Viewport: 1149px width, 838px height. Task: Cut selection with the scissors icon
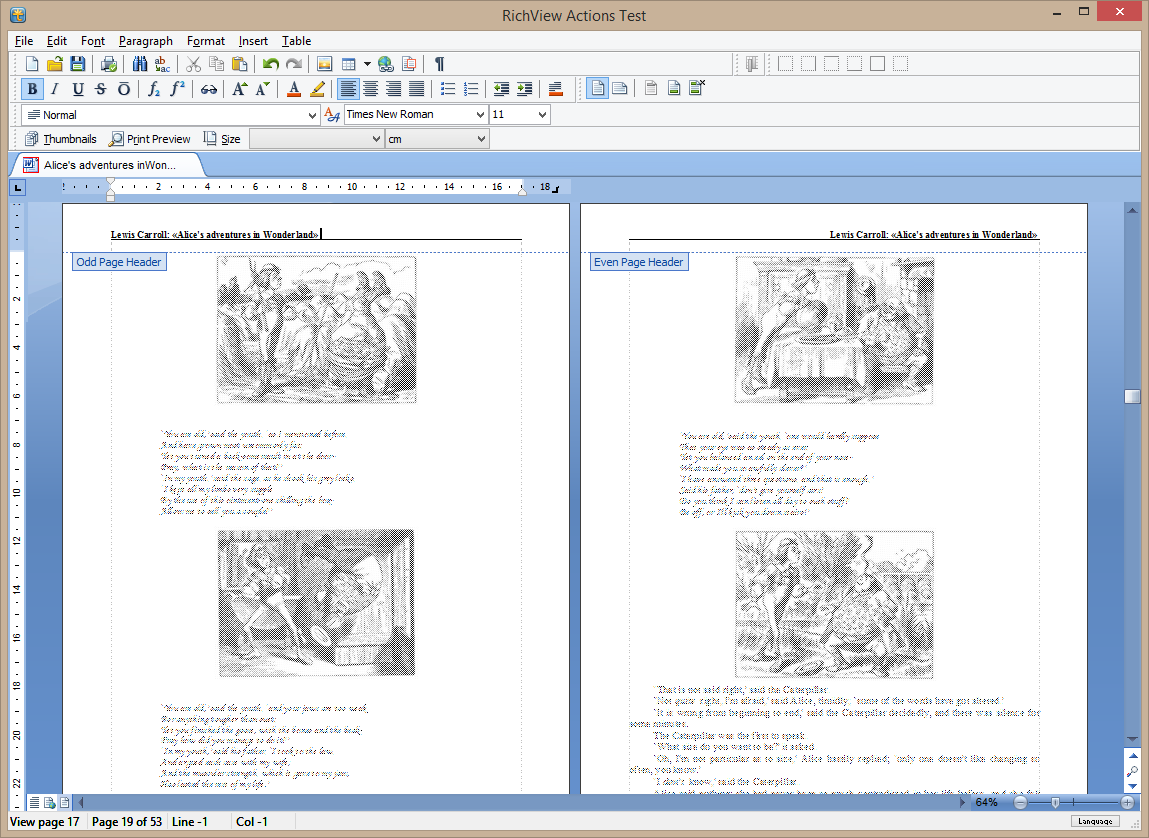click(x=193, y=64)
